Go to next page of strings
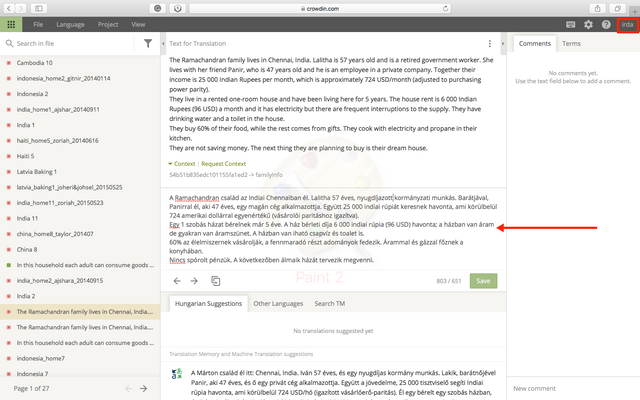The height and width of the screenshot is (400, 640). click(143, 389)
